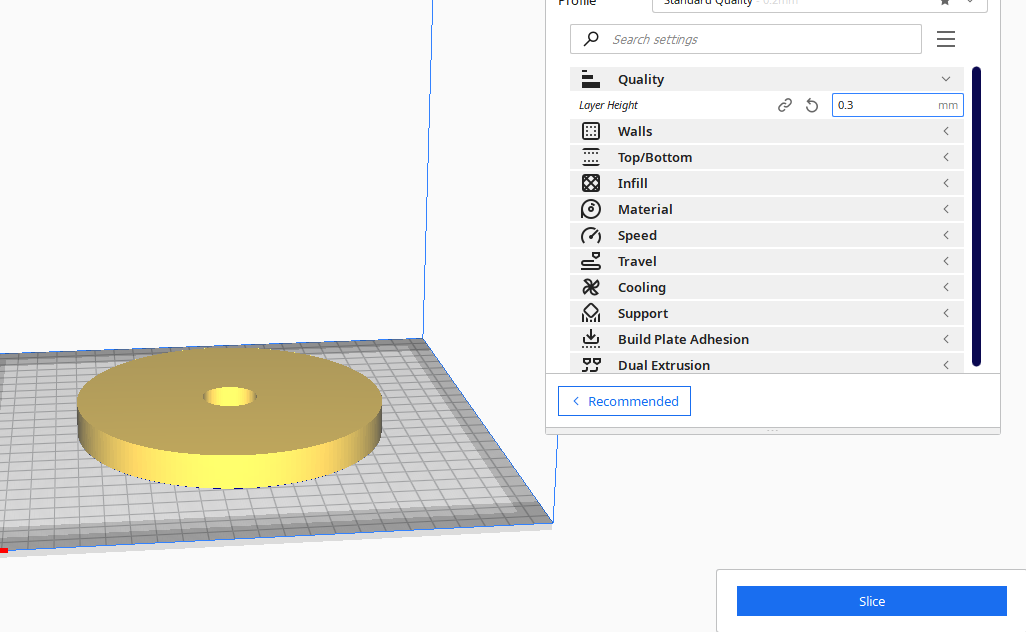The height and width of the screenshot is (632, 1026).
Task: Click the Walls section label
Action: tap(635, 132)
